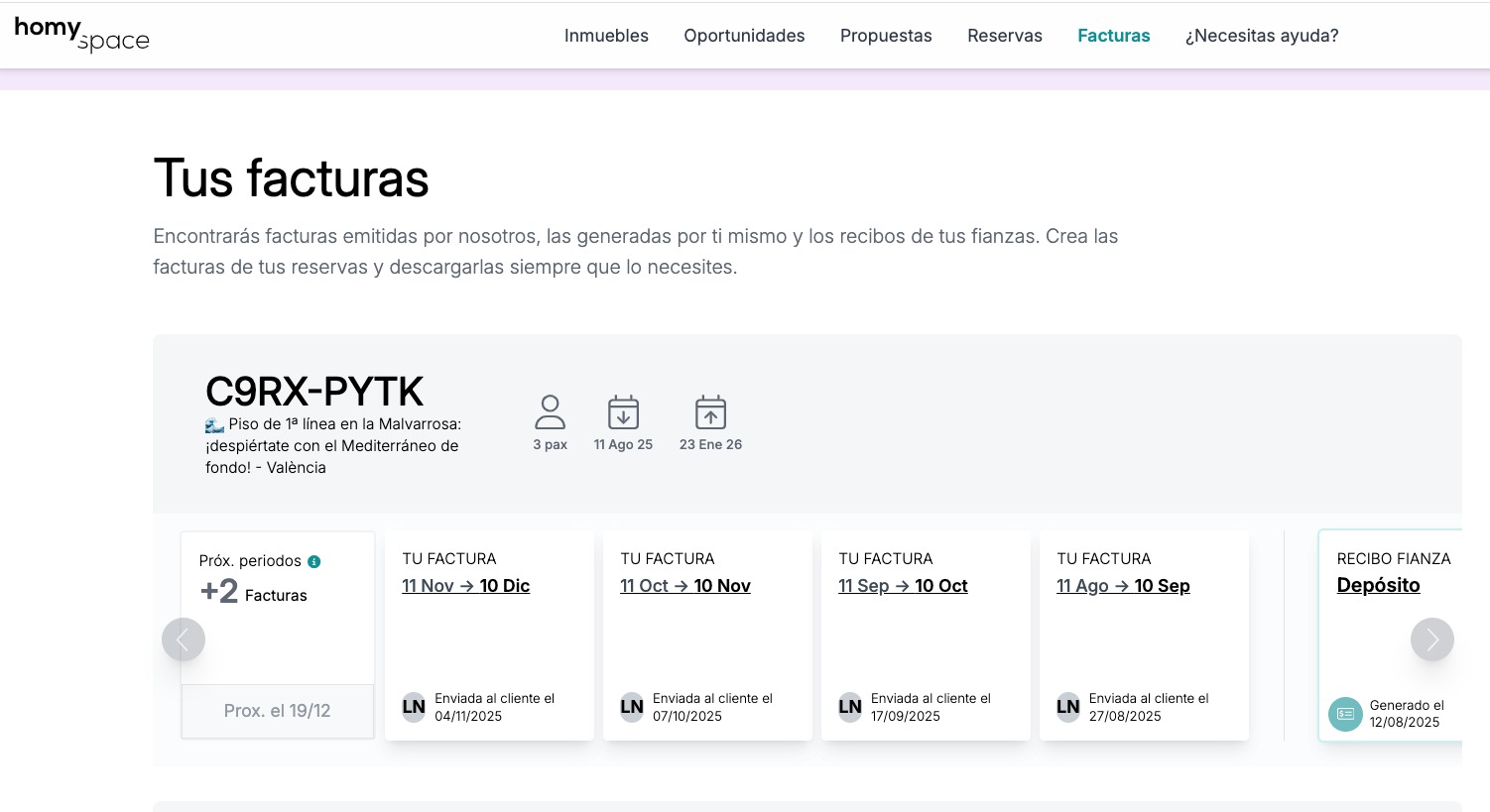1490x812 pixels.
Task: Go to the Reservas section
Action: [x=1004, y=36]
